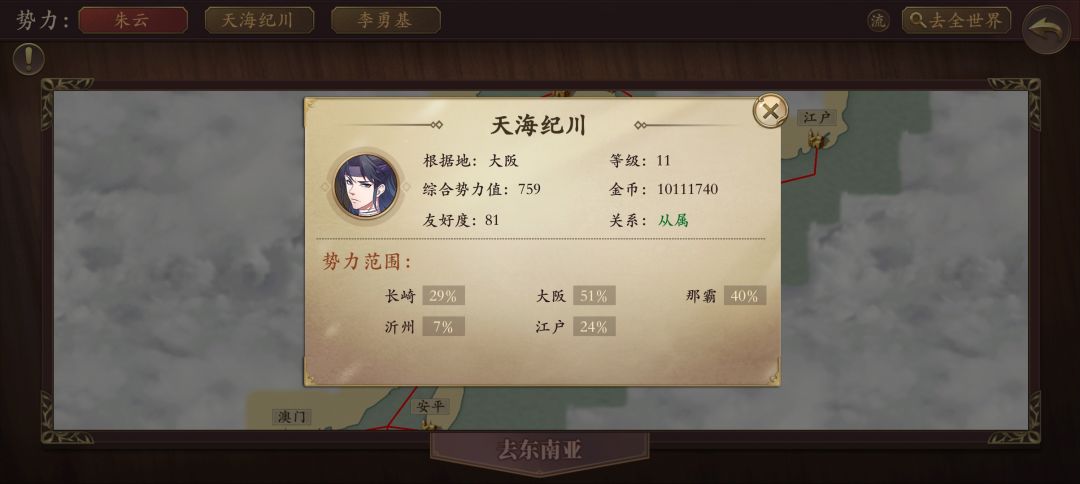This screenshot has height=484, width=1080.
Task: Click the 天海纪川 character portrait
Action: pyautogui.click(x=365, y=187)
